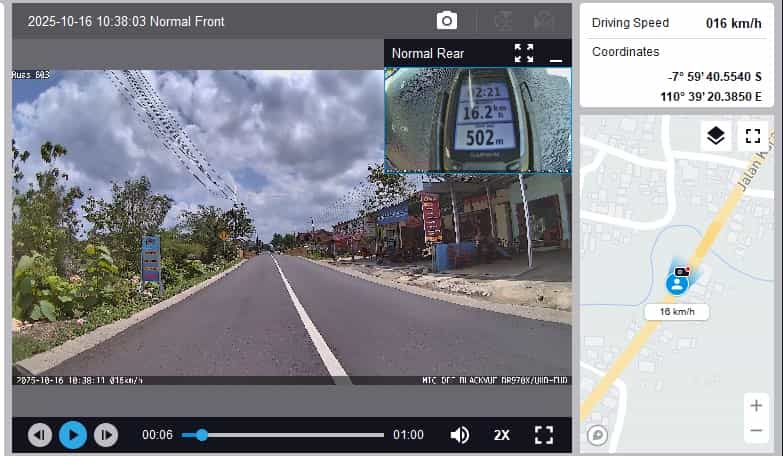Click the dimmed icon right of camera
Viewport: 783px width, 456px height.
[505, 21]
